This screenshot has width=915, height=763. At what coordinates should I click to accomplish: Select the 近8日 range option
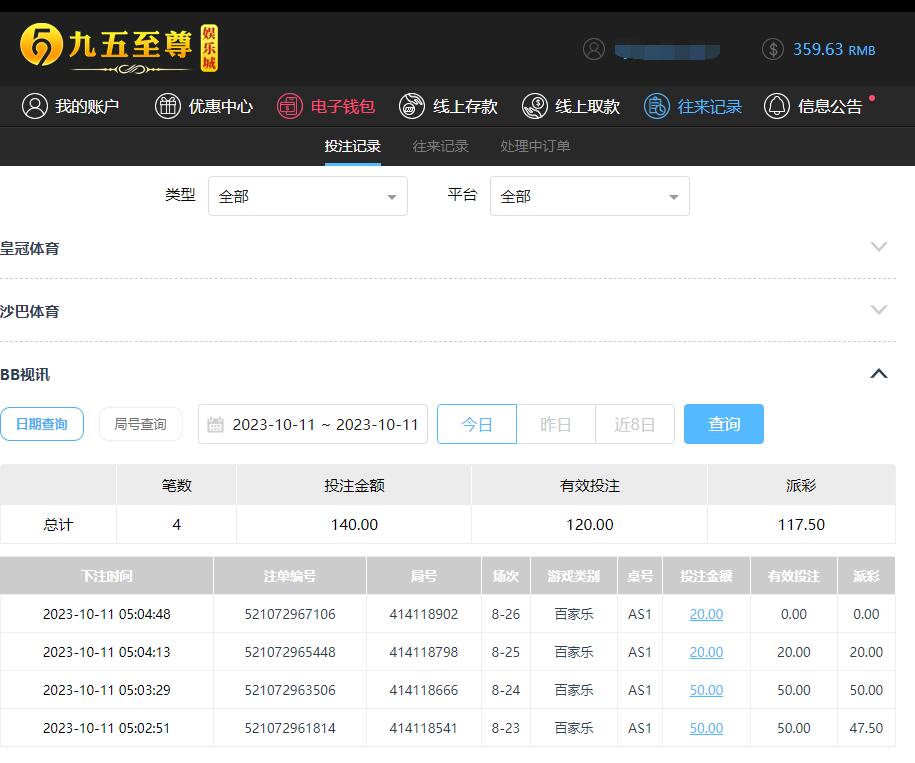635,424
